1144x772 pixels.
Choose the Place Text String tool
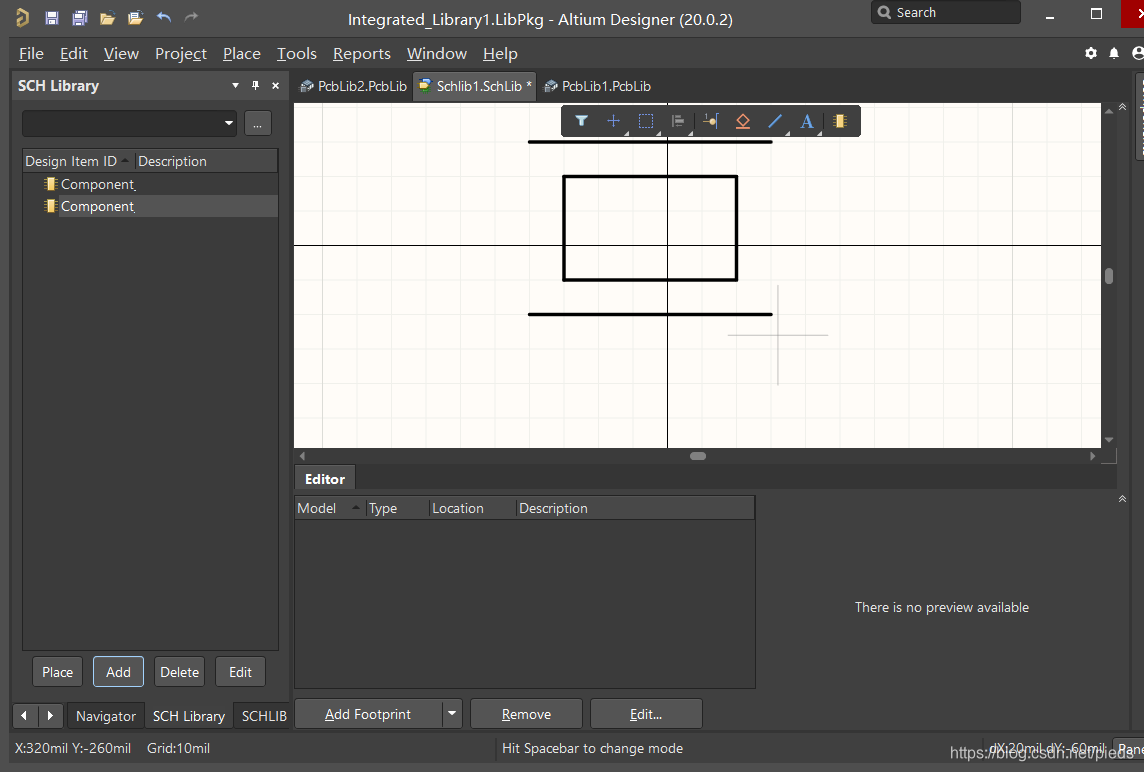pyautogui.click(x=807, y=121)
